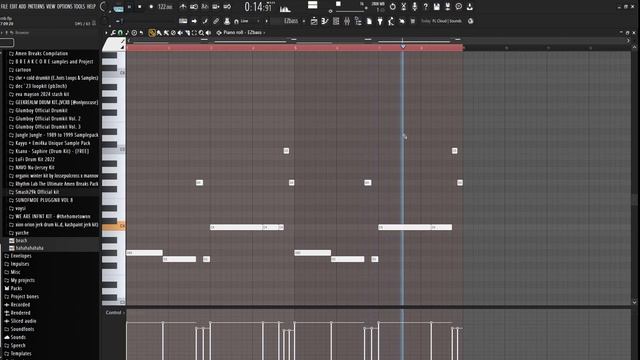Click the tempo field showing 122
Screen dimensions: 640x360
[x=165, y=7]
